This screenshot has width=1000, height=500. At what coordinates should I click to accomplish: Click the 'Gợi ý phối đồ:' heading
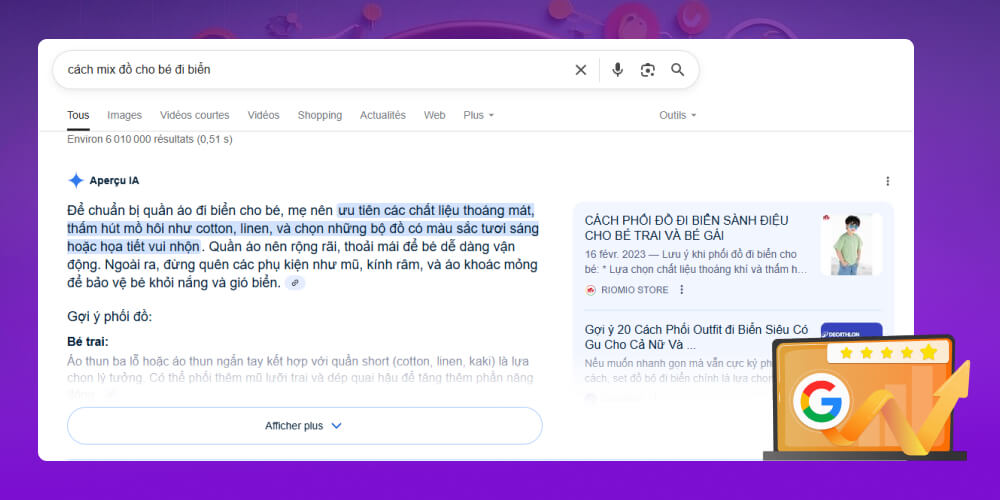pyautogui.click(x=110, y=316)
